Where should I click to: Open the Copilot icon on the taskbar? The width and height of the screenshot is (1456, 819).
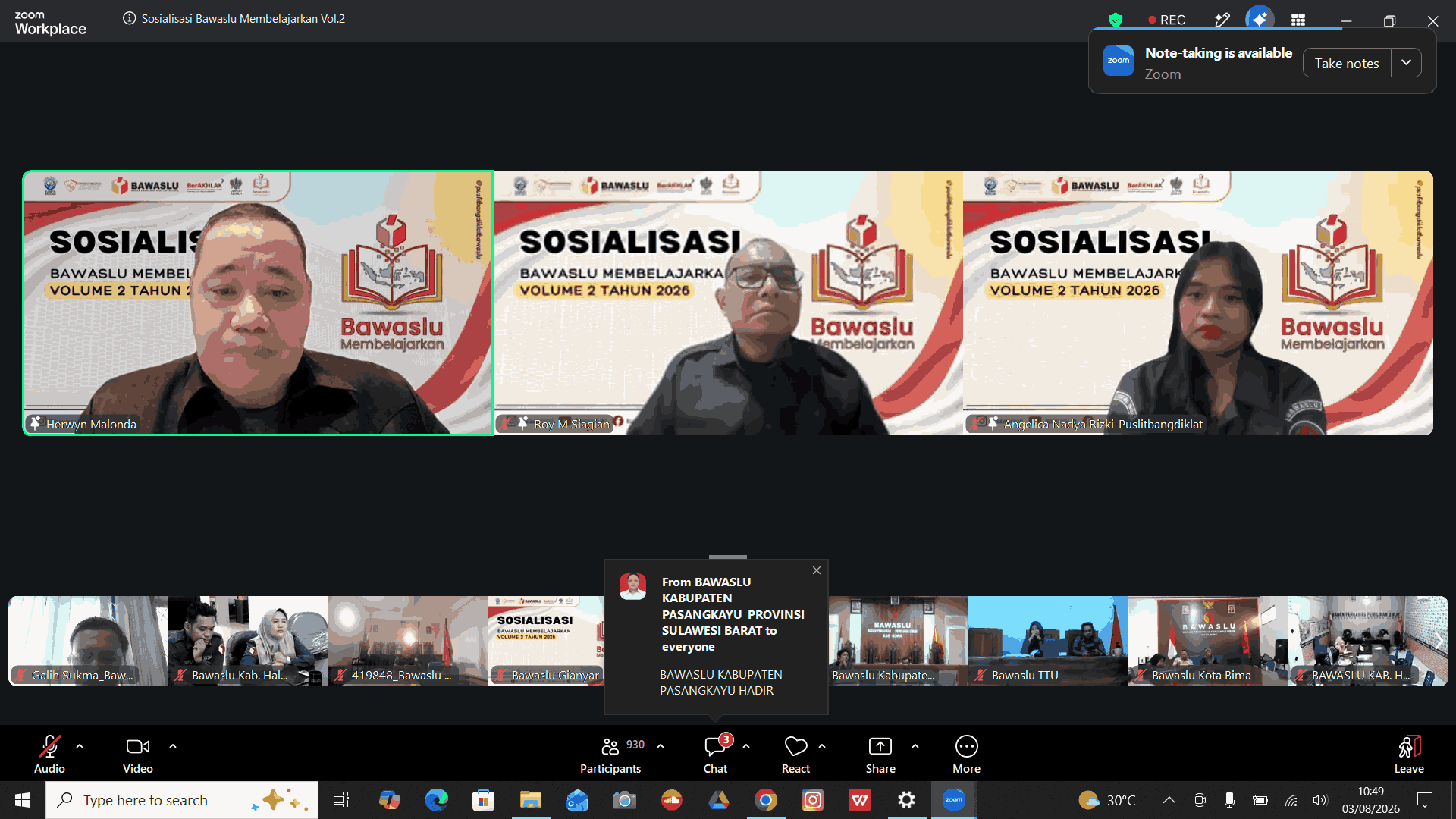point(389,800)
